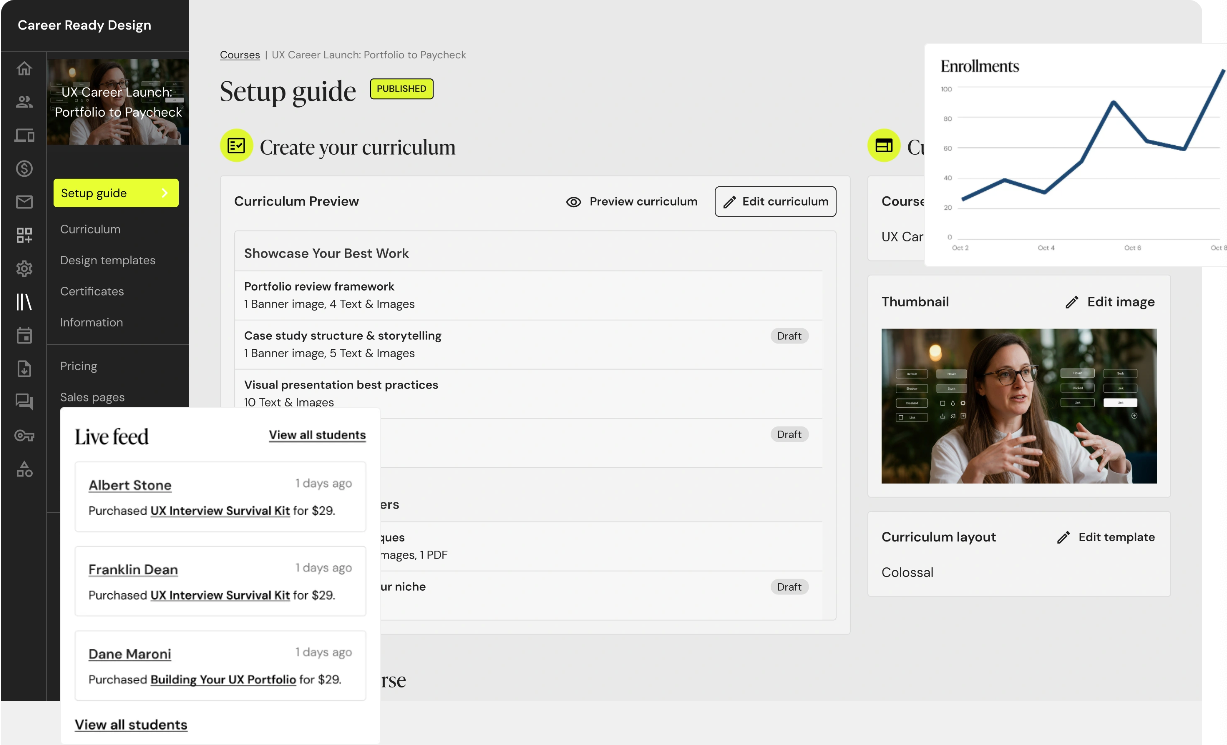Open Albert Stone's student profile link
Viewport: 1227px width, 745px height.
click(x=130, y=485)
